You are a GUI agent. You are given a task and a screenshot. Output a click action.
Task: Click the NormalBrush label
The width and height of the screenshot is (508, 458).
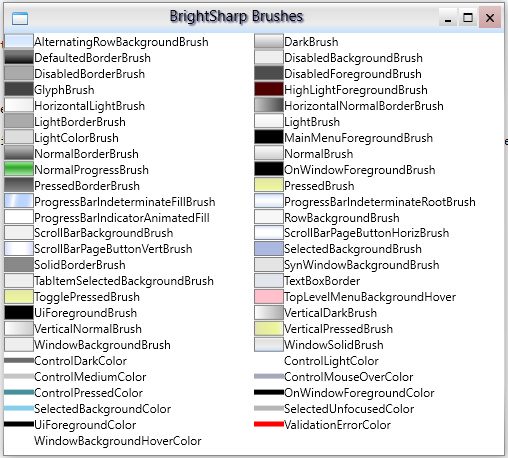pyautogui.click(x=318, y=154)
